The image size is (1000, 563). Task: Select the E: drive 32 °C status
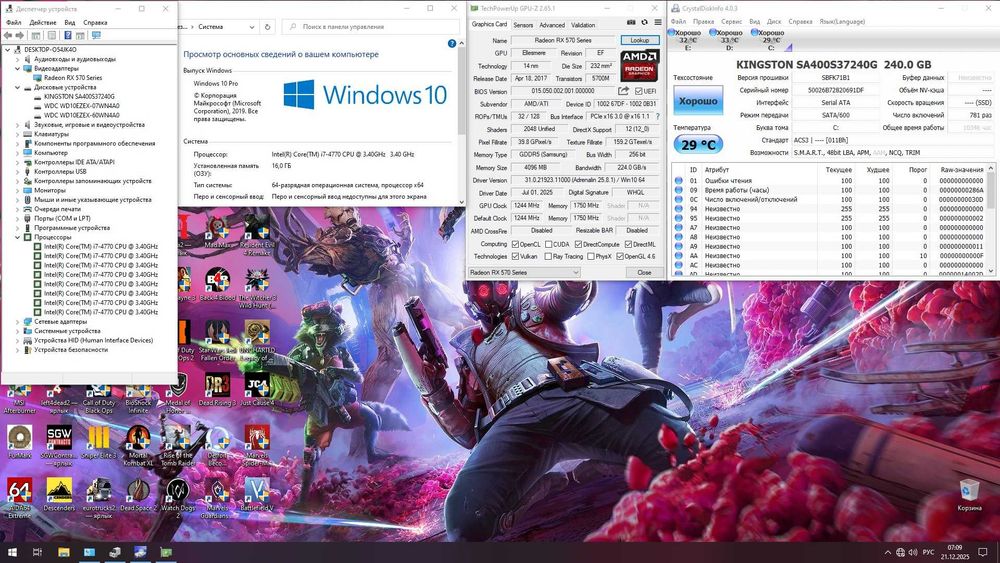pyautogui.click(x=687, y=40)
